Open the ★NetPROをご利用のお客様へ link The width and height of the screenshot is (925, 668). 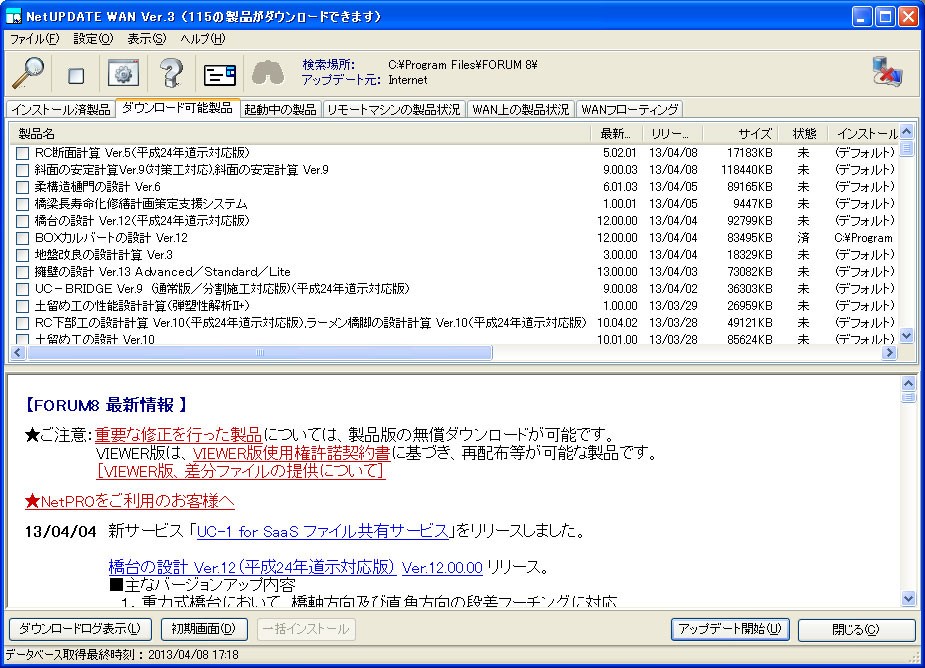(x=130, y=502)
